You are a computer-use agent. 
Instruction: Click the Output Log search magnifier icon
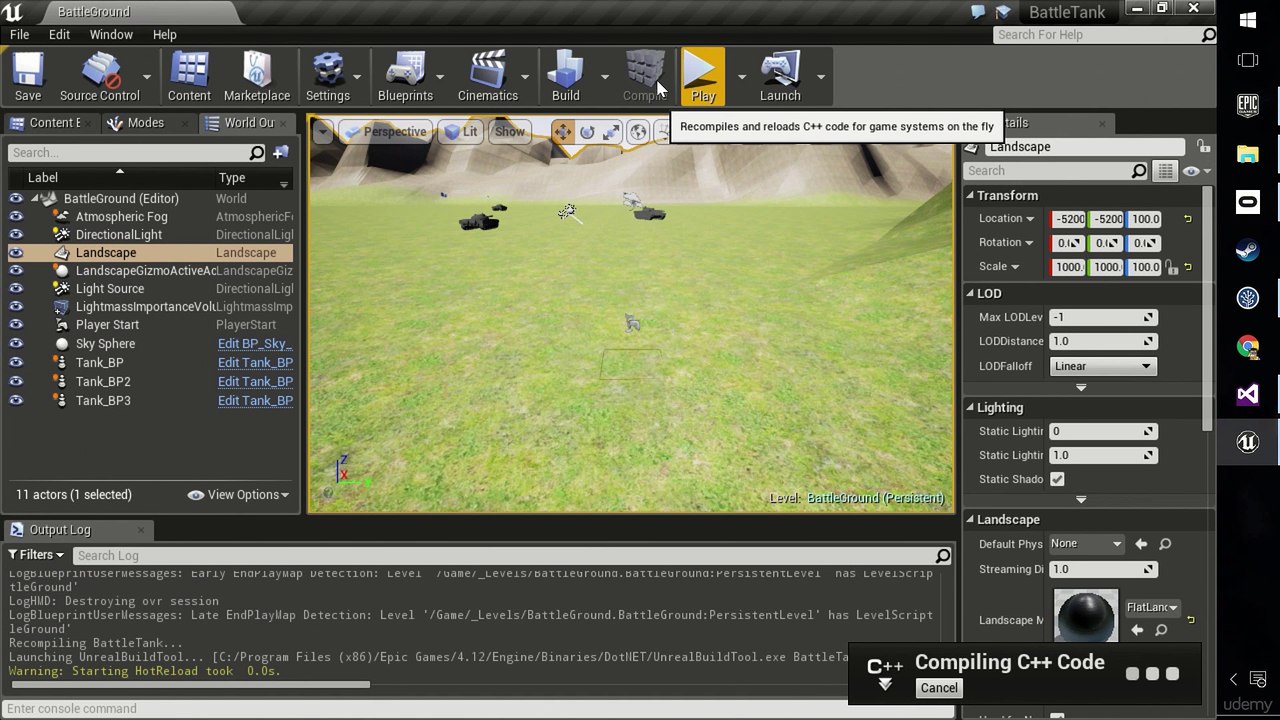pyautogui.click(x=943, y=556)
